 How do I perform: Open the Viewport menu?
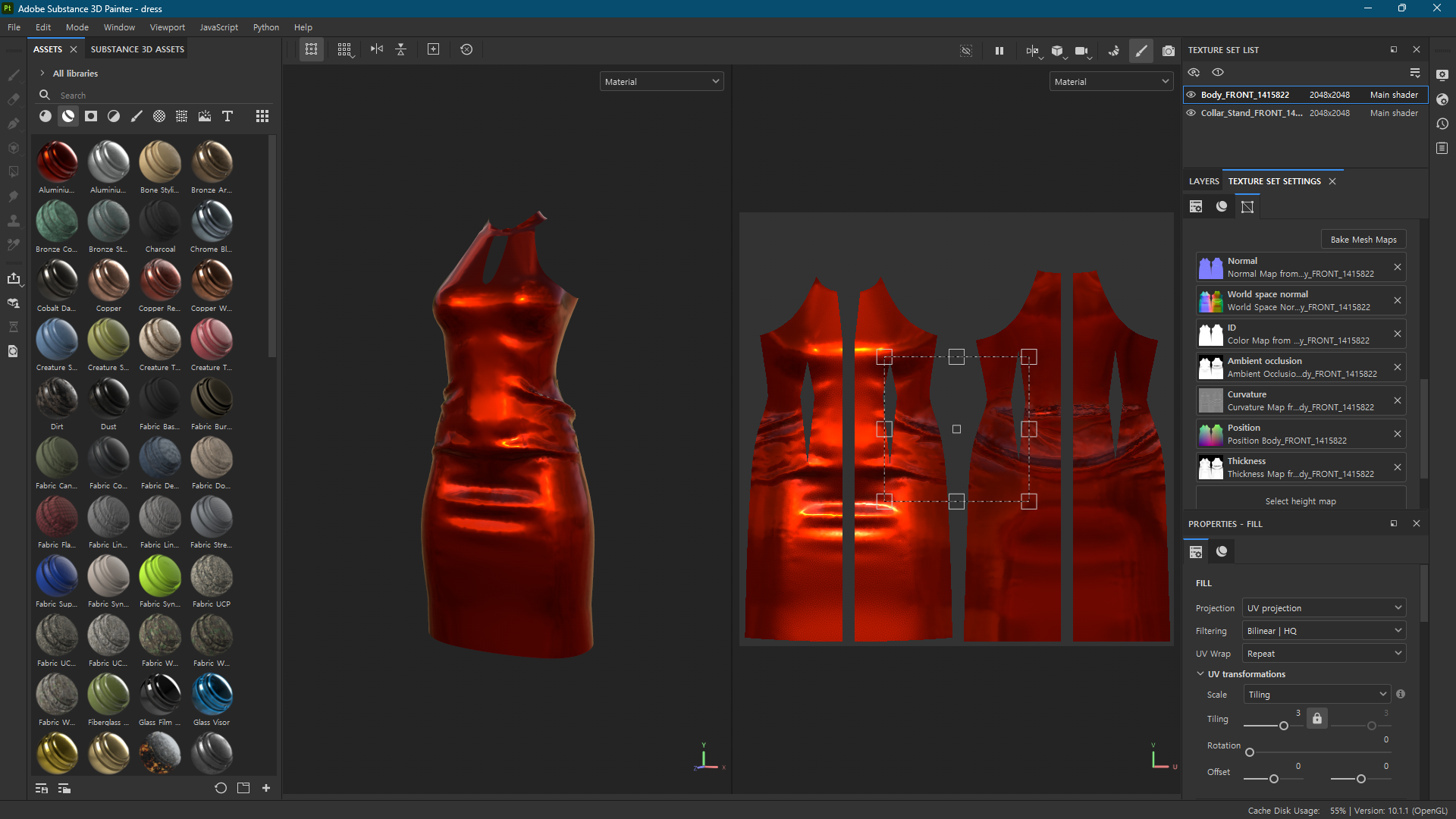tap(167, 27)
